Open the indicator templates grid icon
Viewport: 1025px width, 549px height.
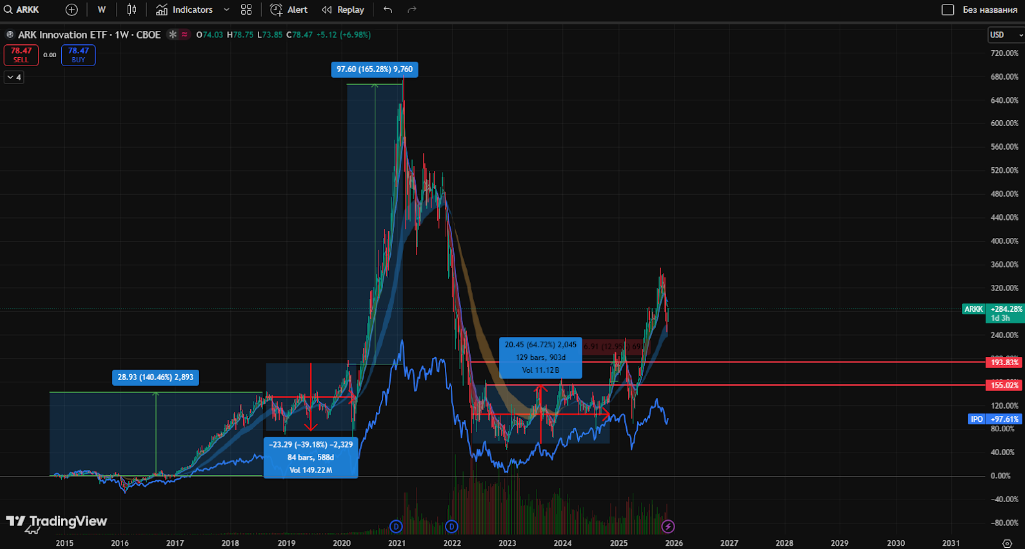(x=246, y=9)
